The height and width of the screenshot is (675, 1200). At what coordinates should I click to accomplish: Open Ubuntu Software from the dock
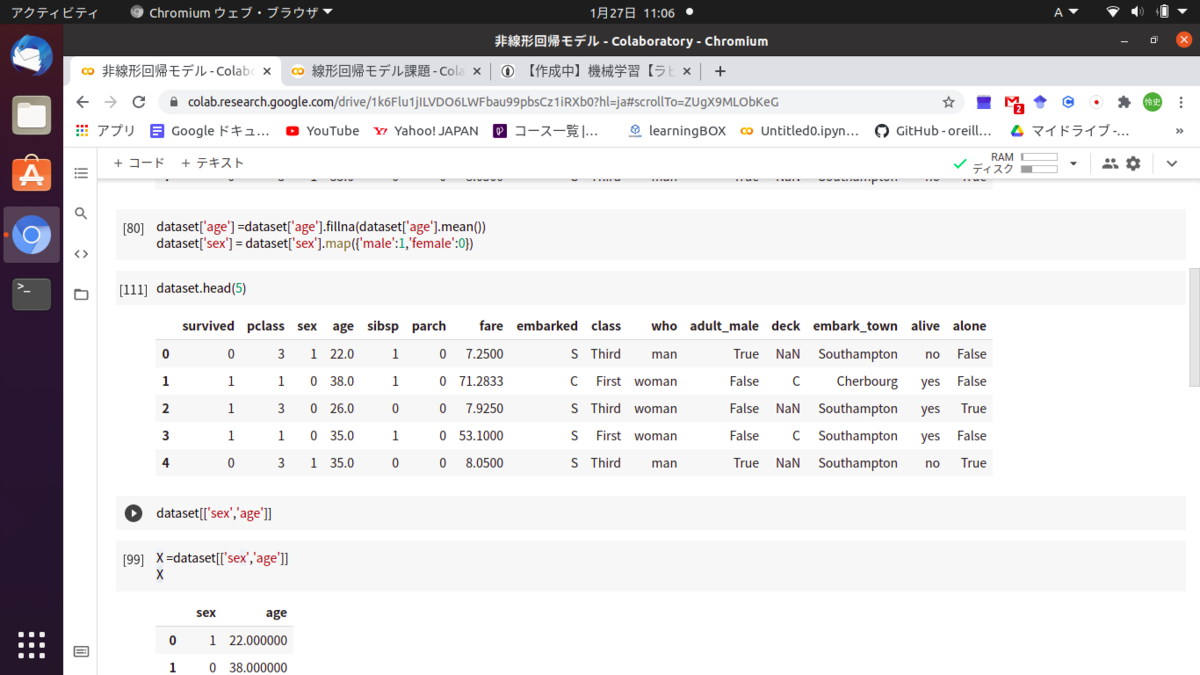31,175
